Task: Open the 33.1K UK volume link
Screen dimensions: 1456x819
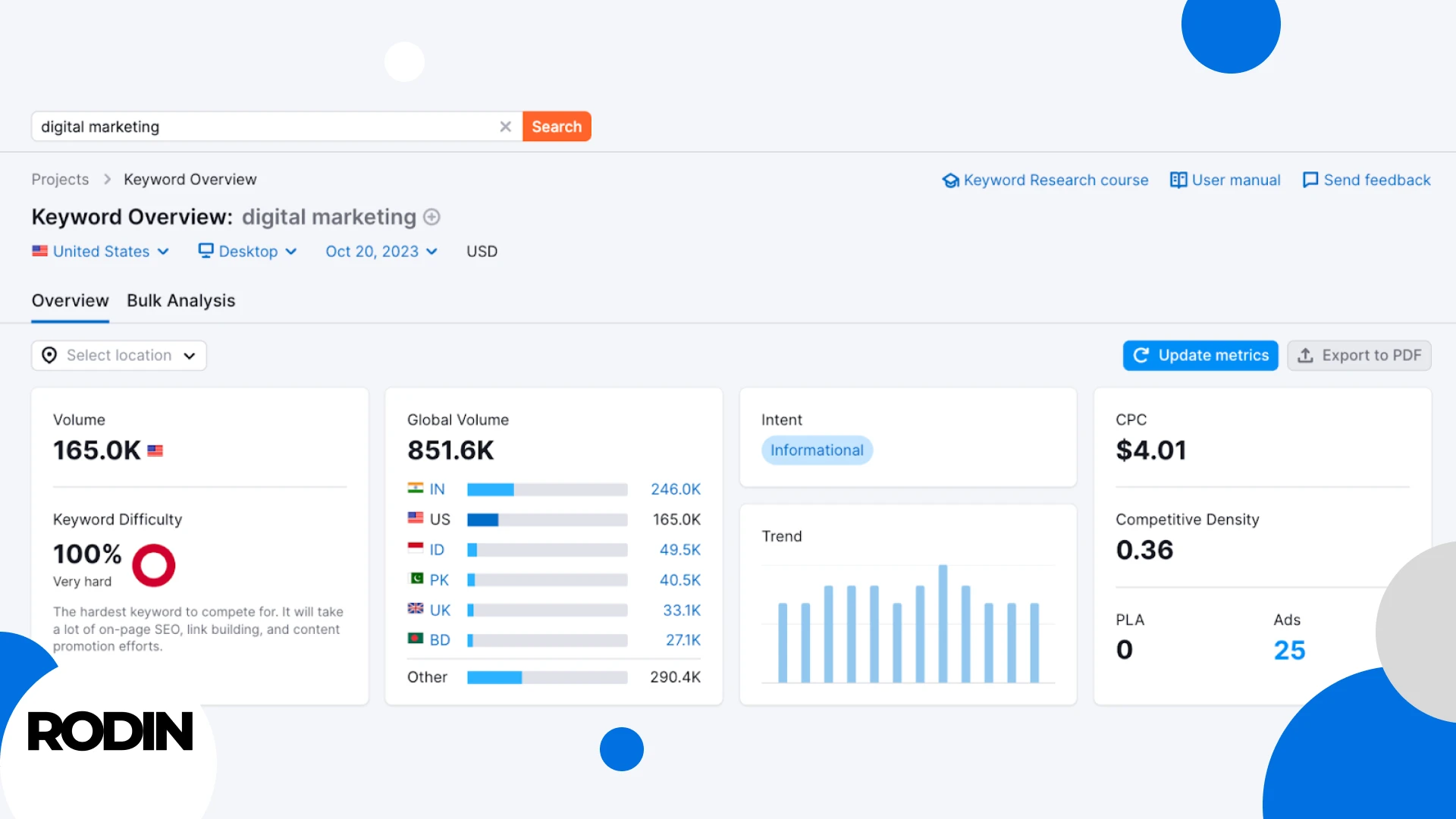Action: (682, 610)
